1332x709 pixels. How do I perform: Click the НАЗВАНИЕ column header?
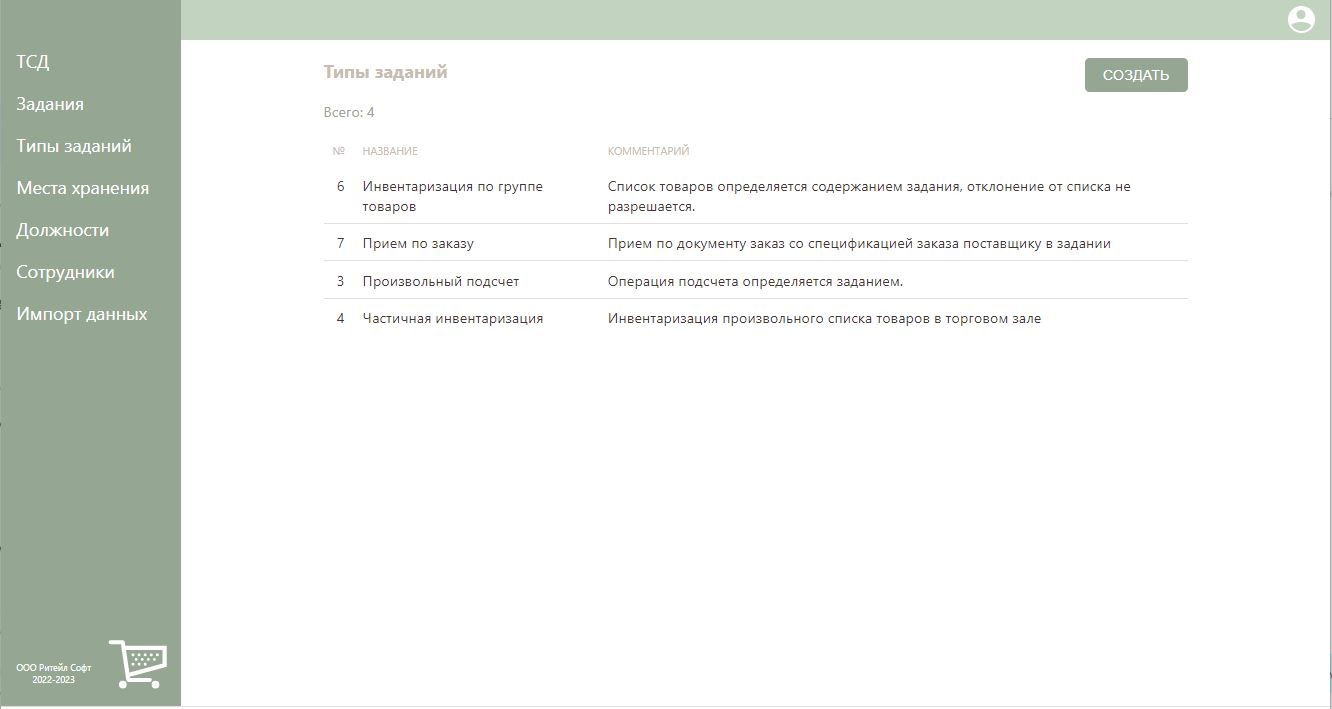coord(390,151)
